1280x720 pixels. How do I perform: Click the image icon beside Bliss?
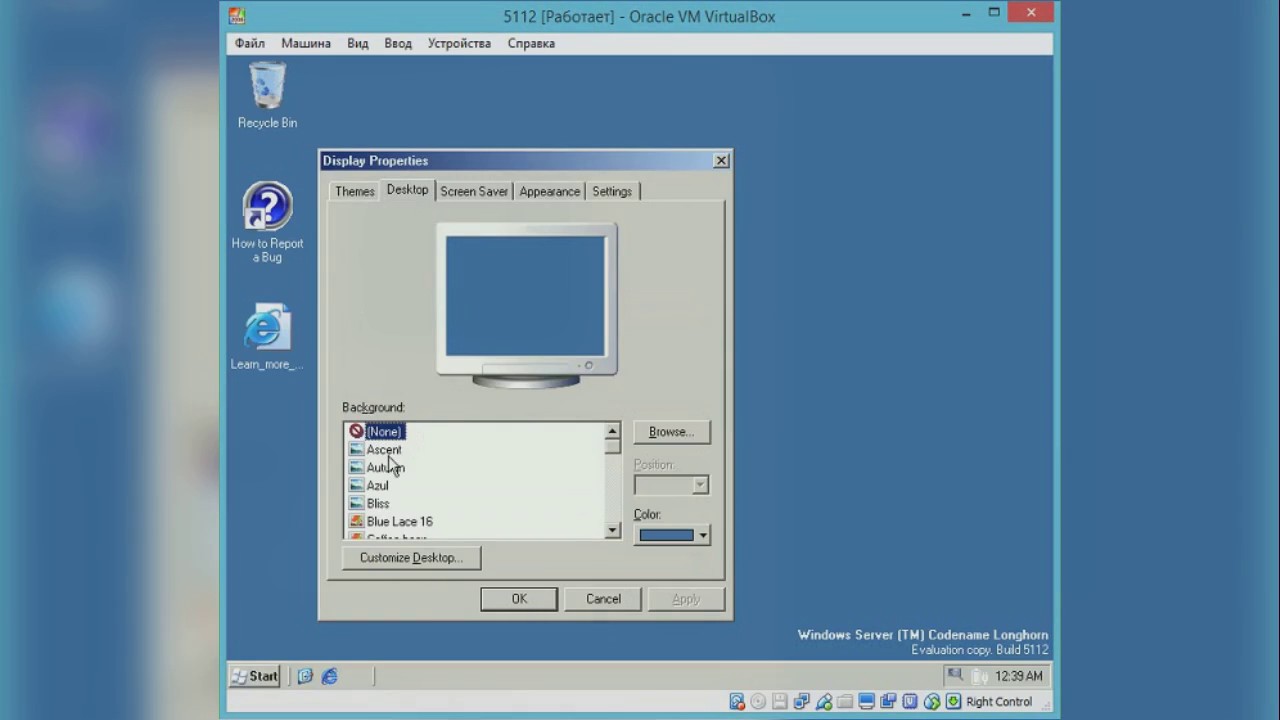click(x=356, y=503)
